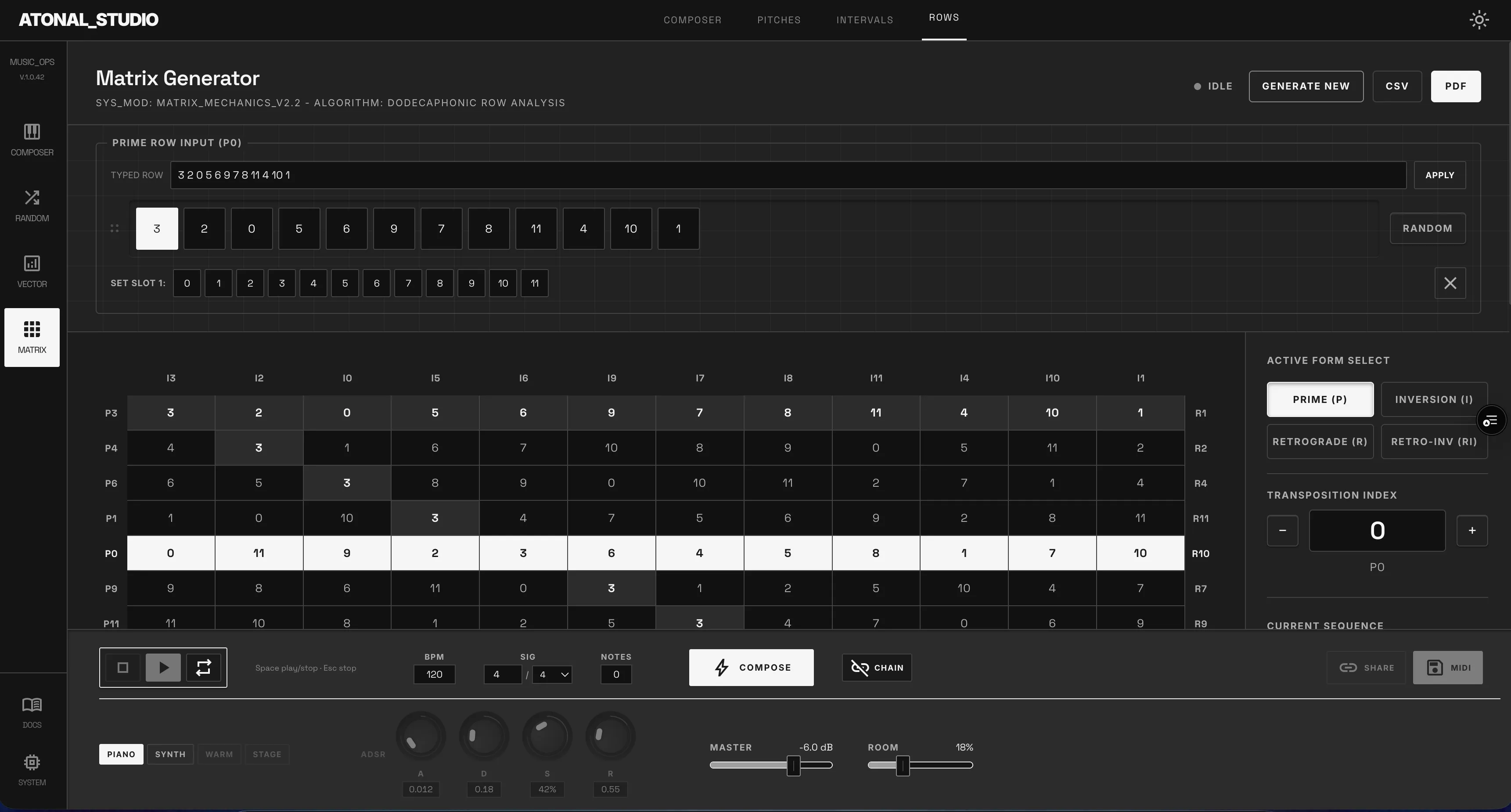Choose the Stage instrument preset
1511x812 pixels.
click(267, 754)
